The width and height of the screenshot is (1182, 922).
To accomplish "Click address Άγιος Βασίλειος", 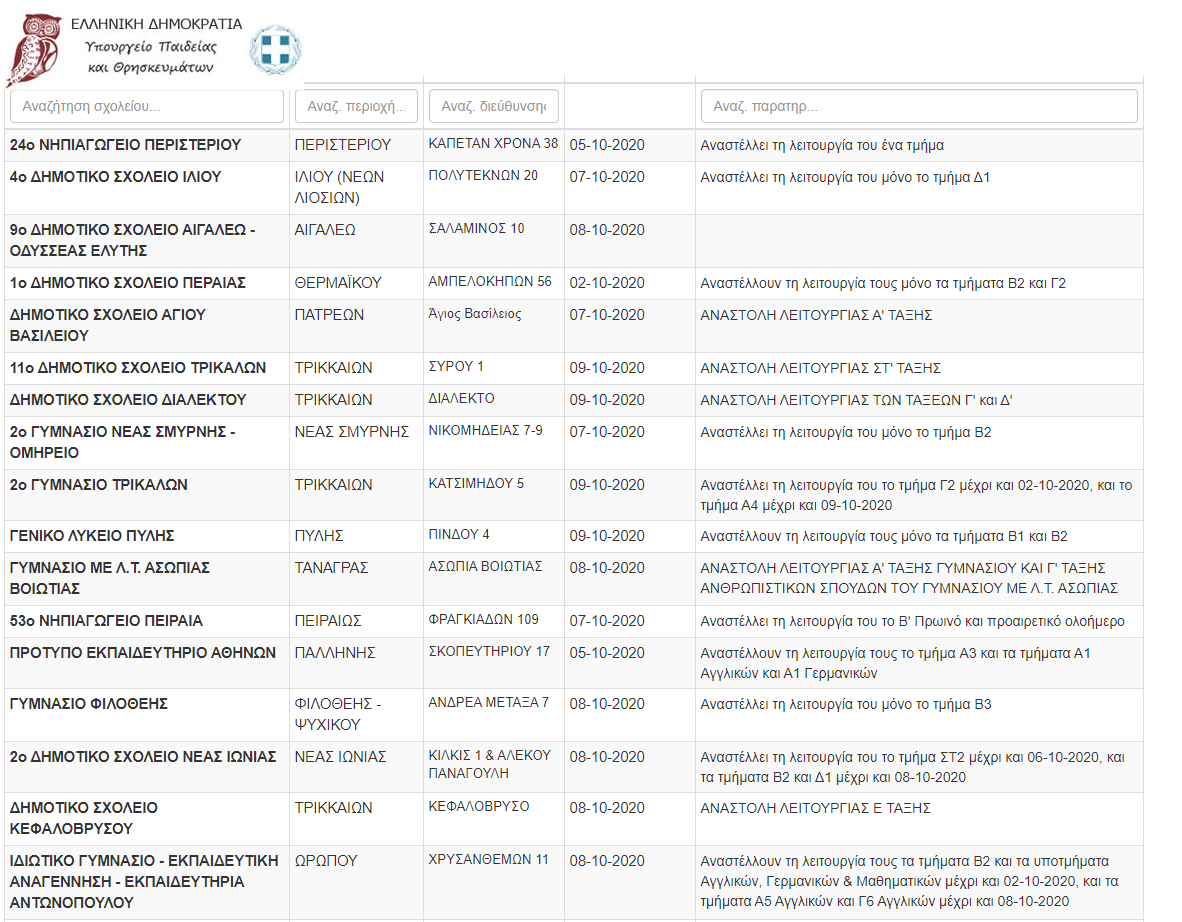I will coord(475,314).
